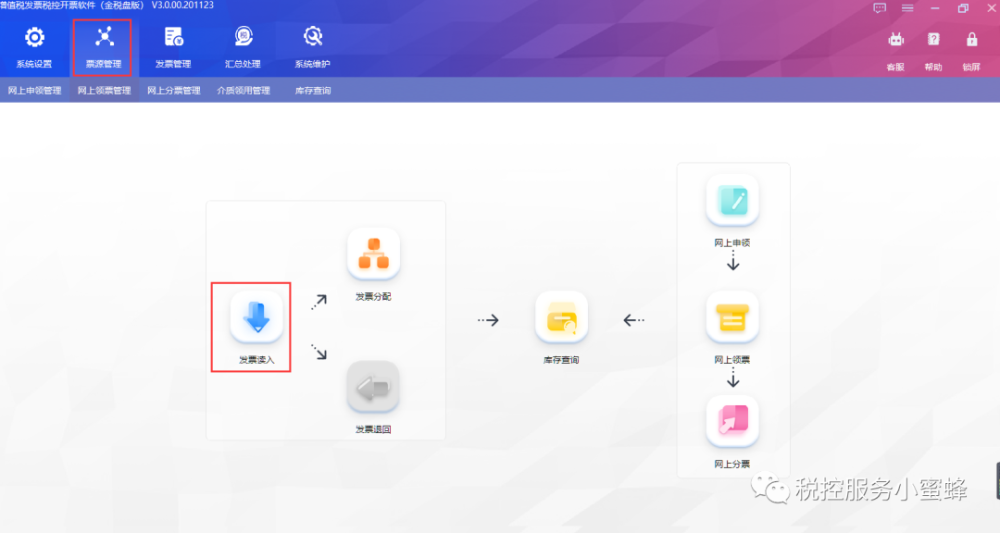Click 发票分配 orange hierarchy icon

(x=374, y=254)
